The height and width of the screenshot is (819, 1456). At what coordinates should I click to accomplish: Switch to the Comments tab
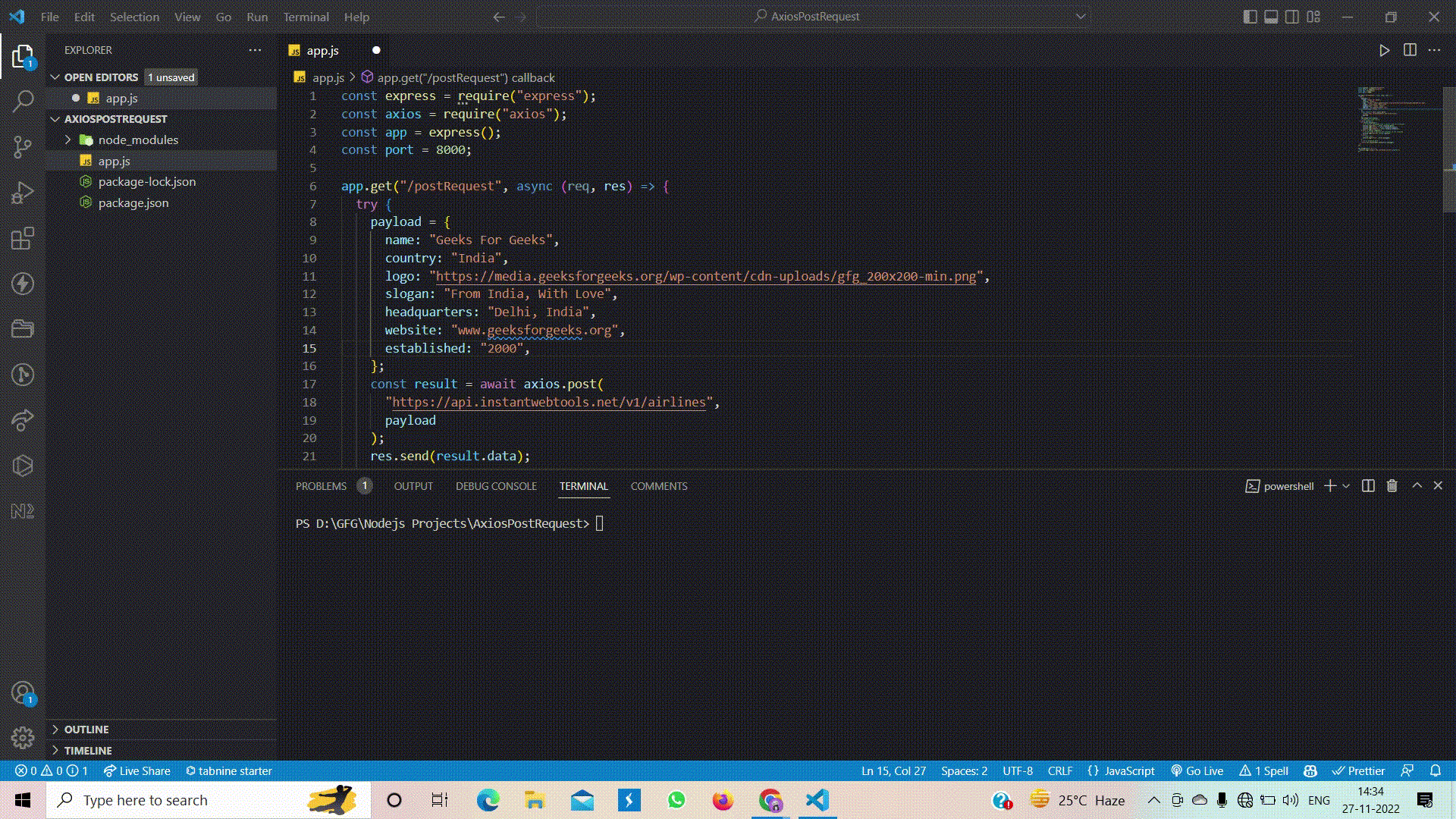(x=659, y=486)
